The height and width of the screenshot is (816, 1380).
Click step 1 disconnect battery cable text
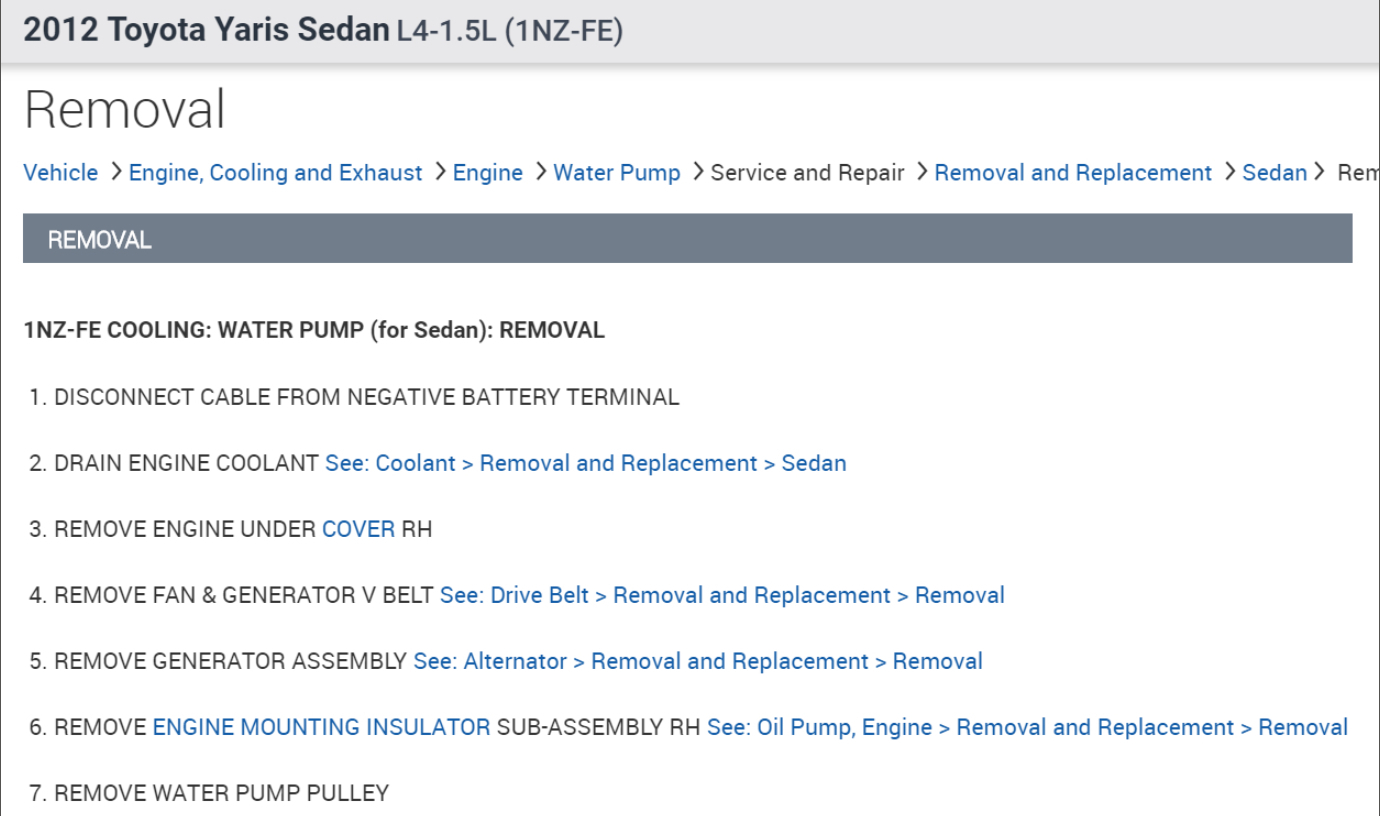tap(366, 397)
